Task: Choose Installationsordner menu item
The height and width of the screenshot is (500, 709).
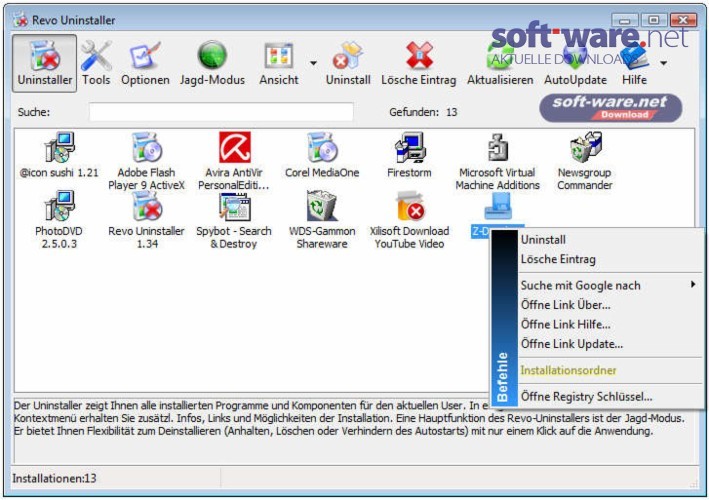Action: point(610,370)
